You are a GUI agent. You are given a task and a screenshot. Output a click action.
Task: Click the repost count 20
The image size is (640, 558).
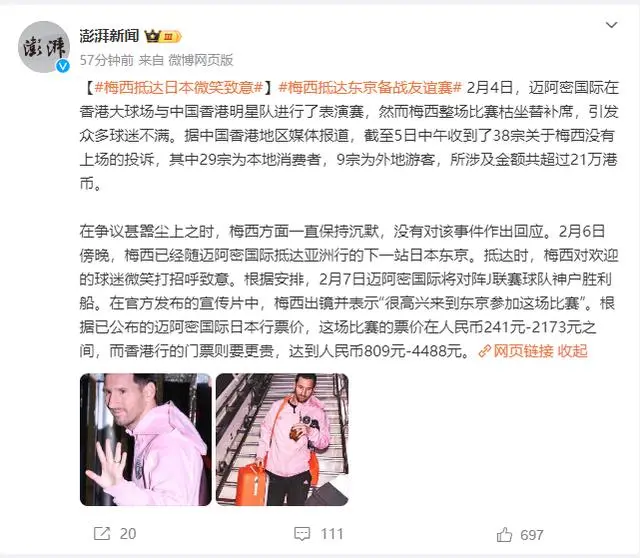128,534
